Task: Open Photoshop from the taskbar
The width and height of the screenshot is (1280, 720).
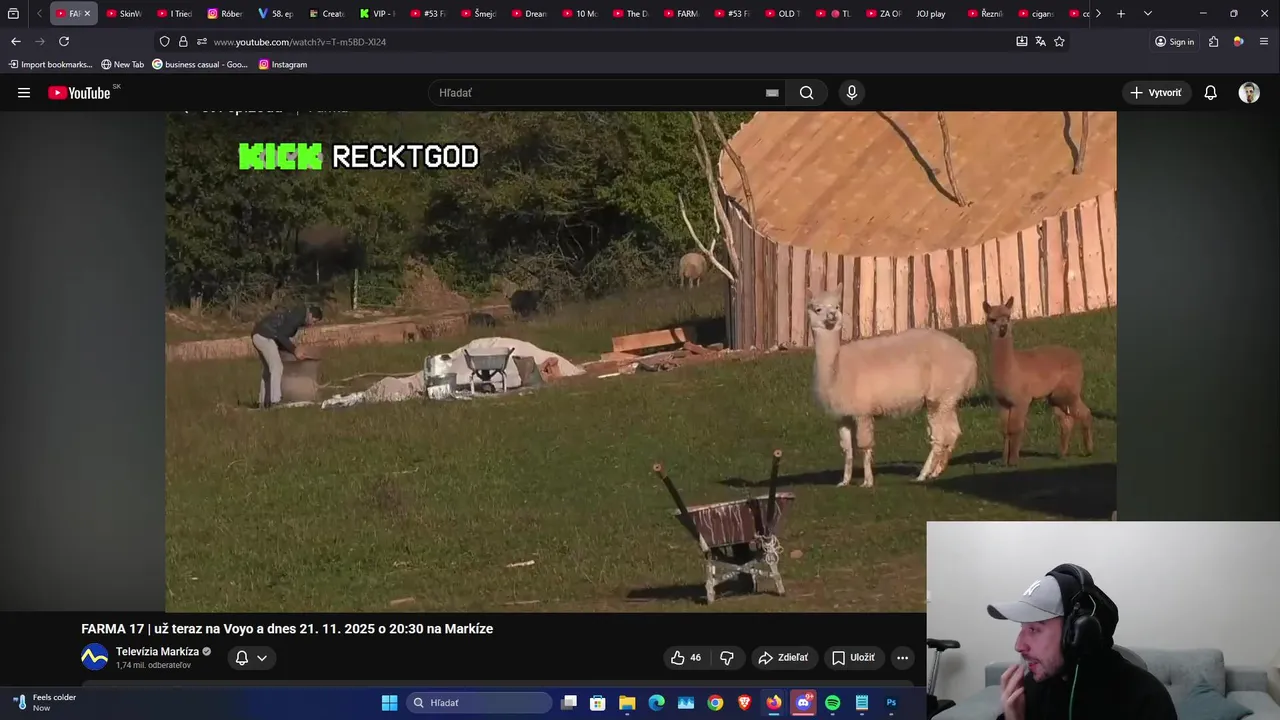Action: [x=891, y=703]
